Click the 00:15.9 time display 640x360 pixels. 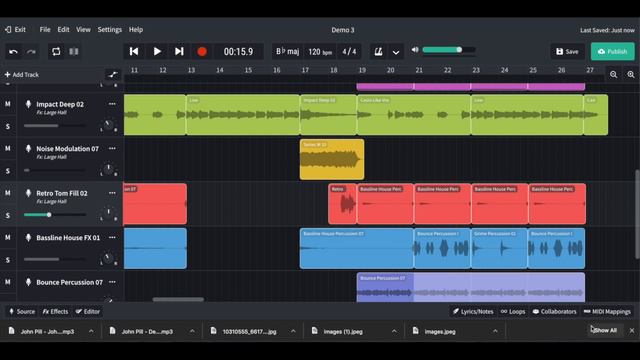click(x=238, y=52)
